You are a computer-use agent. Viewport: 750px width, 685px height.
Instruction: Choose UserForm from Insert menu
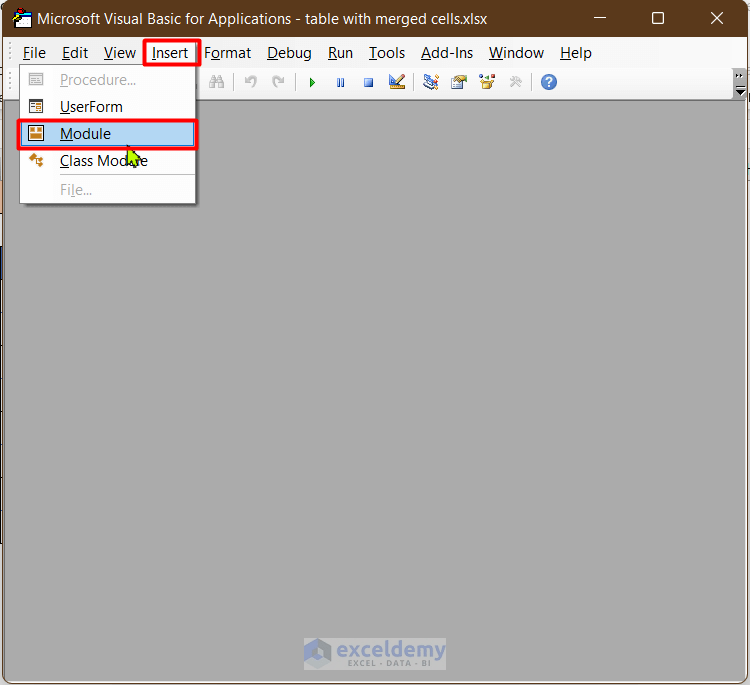point(107,107)
